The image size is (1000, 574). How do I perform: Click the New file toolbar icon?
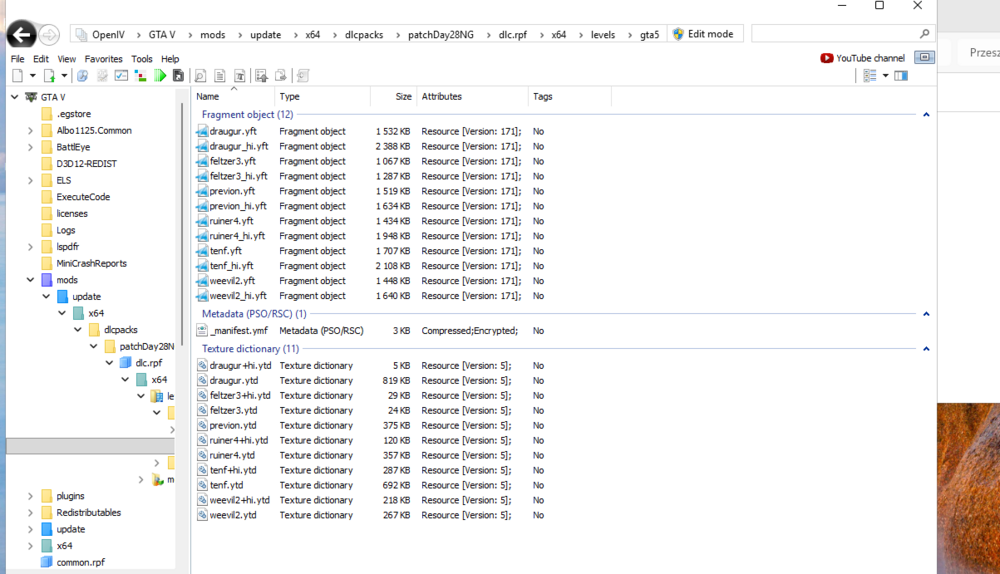click(x=18, y=76)
